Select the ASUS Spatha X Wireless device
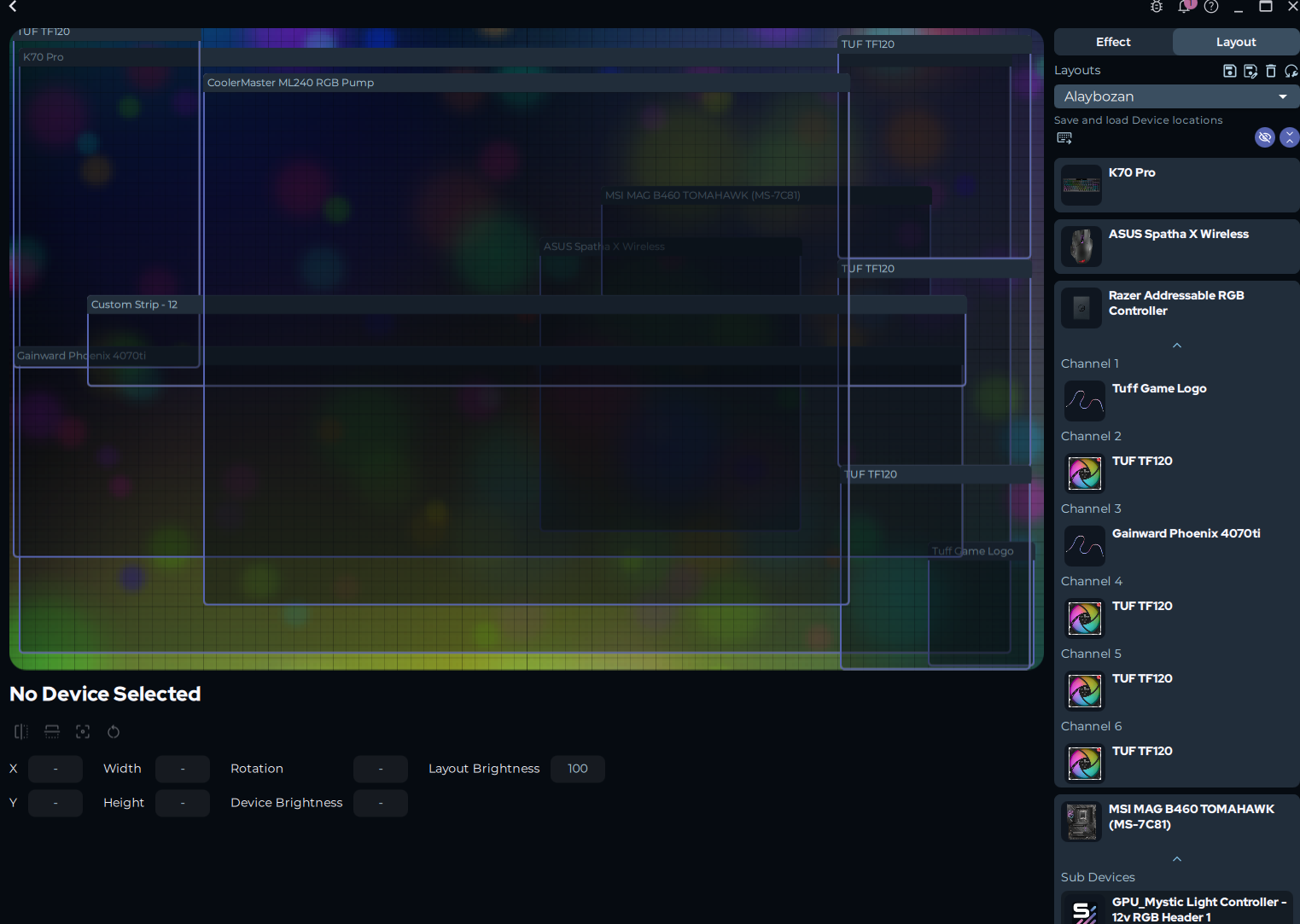 pos(1177,247)
